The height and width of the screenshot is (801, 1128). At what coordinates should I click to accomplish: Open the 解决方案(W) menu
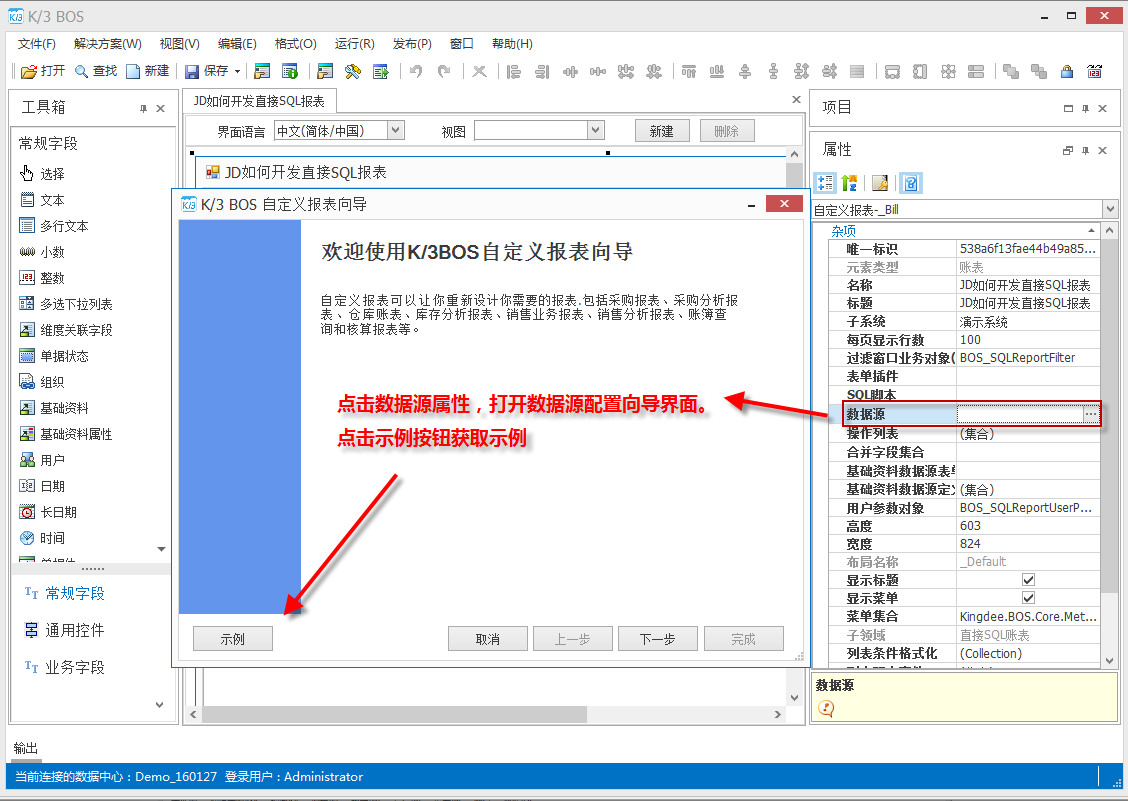point(108,44)
